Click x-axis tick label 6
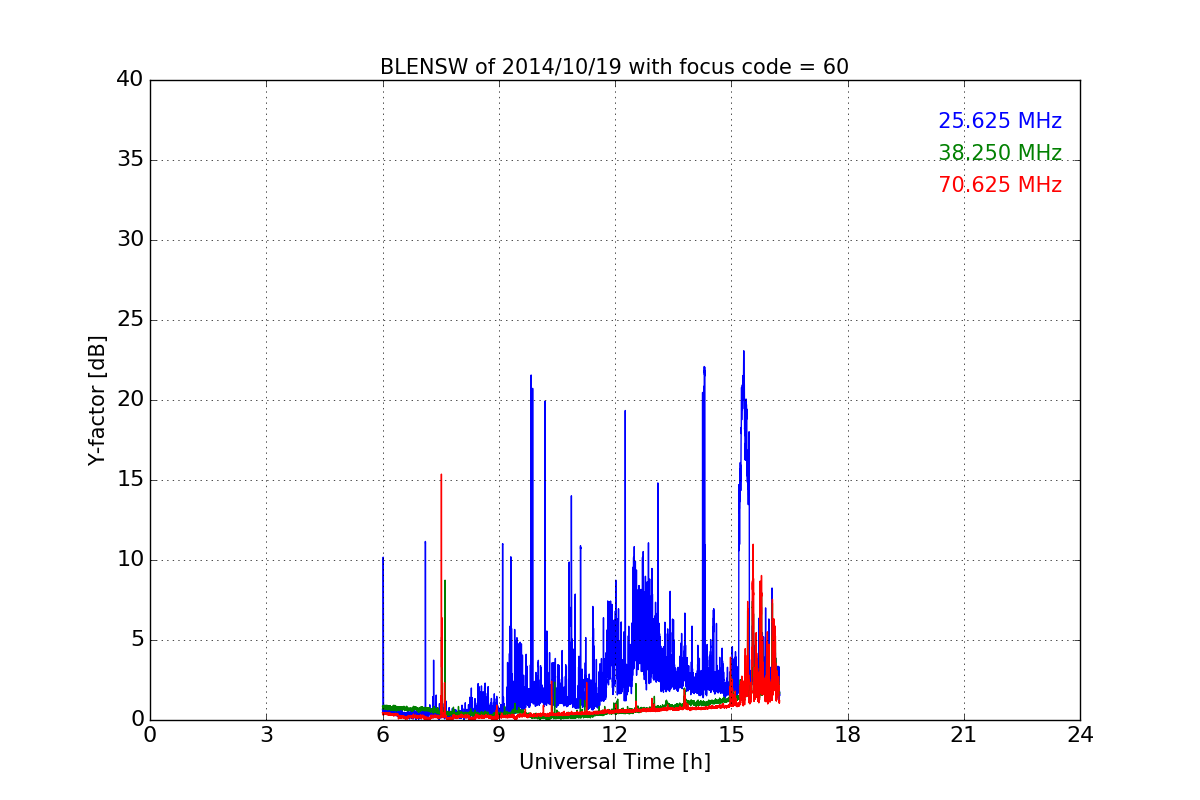The width and height of the screenshot is (1200, 800). pos(383,735)
